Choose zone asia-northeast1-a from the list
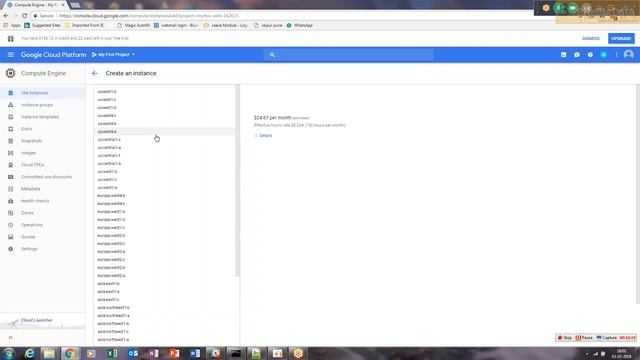 (x=164, y=340)
